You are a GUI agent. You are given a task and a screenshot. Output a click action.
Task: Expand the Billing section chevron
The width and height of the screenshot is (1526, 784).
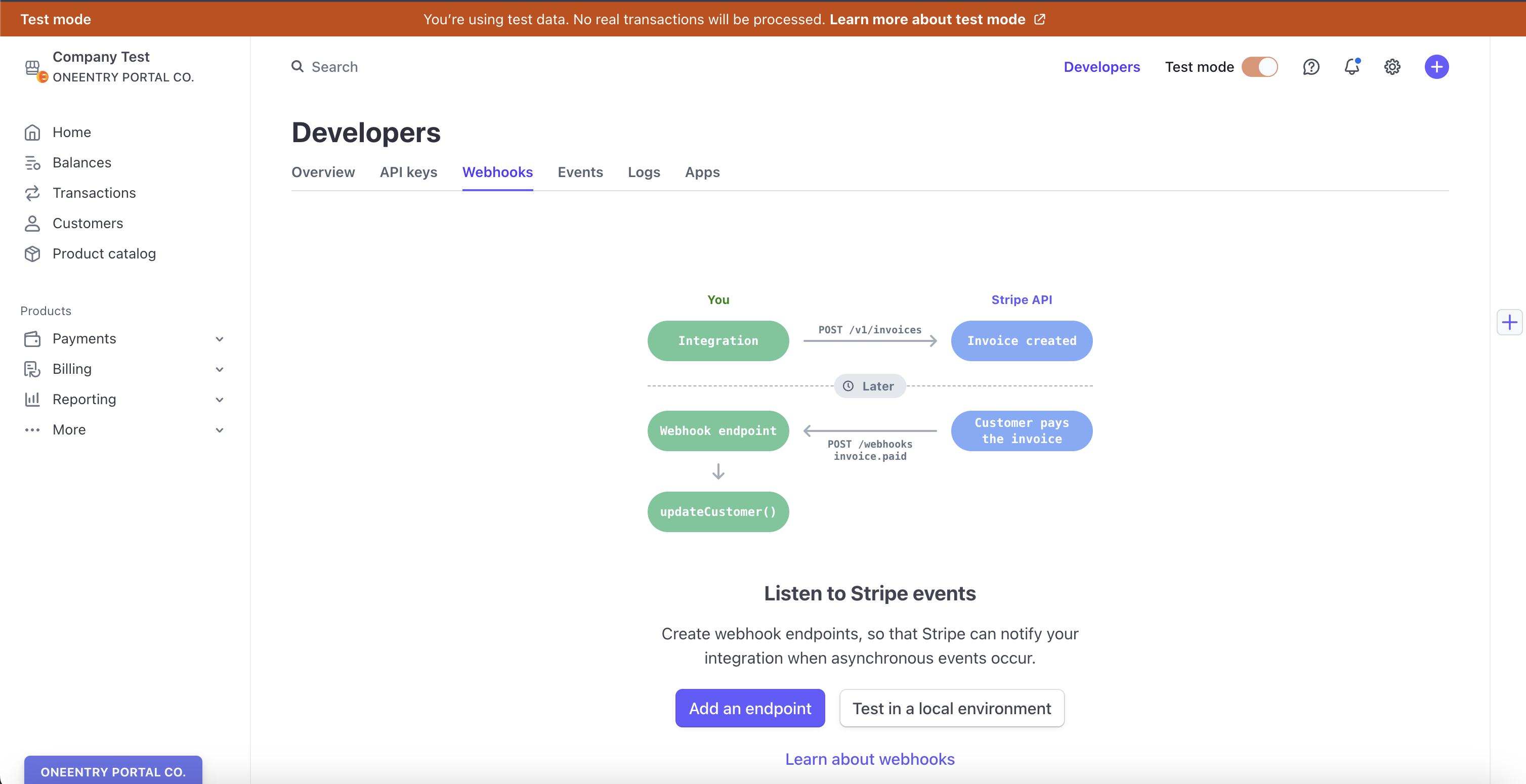tap(219, 370)
